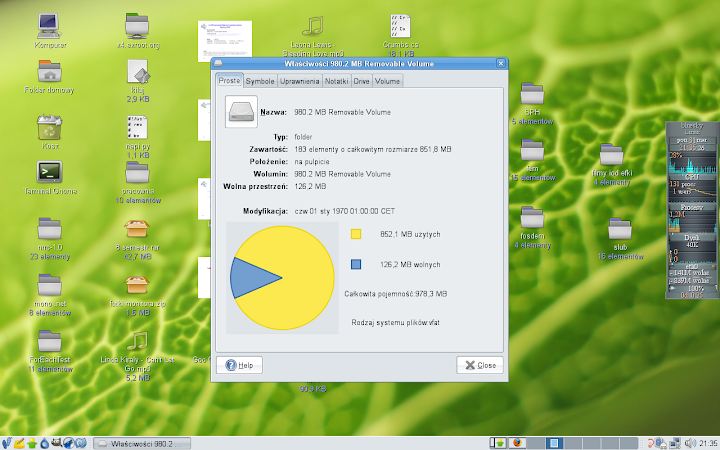
Task: Select the kiluj file icon
Action: click(138, 72)
